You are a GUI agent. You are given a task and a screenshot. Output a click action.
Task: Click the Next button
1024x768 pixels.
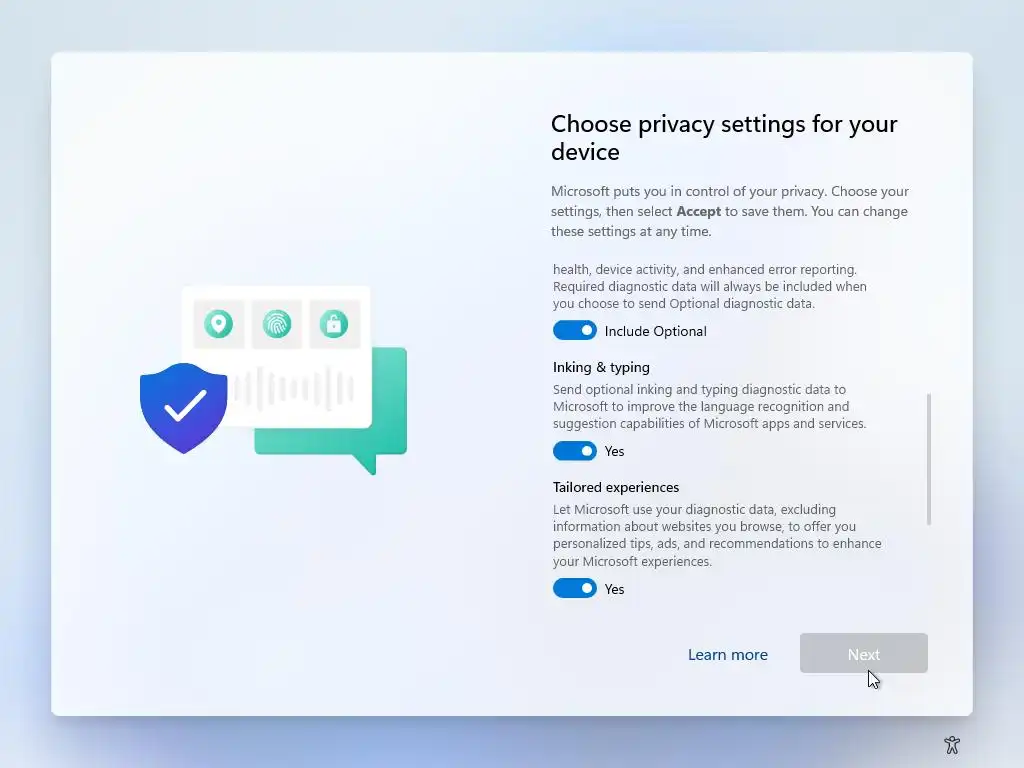click(863, 653)
